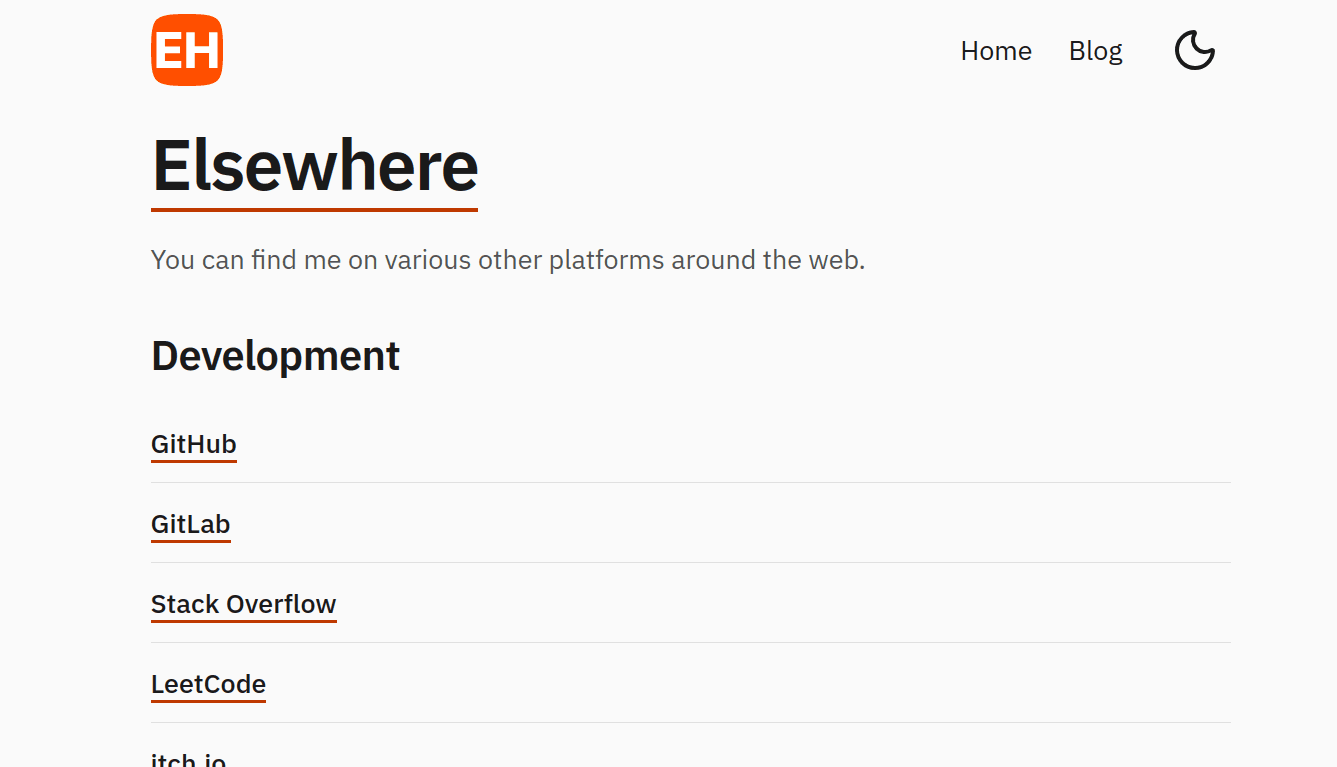Click the word 'platforms' in the intro text
The height and width of the screenshot is (767, 1337).
point(606,261)
